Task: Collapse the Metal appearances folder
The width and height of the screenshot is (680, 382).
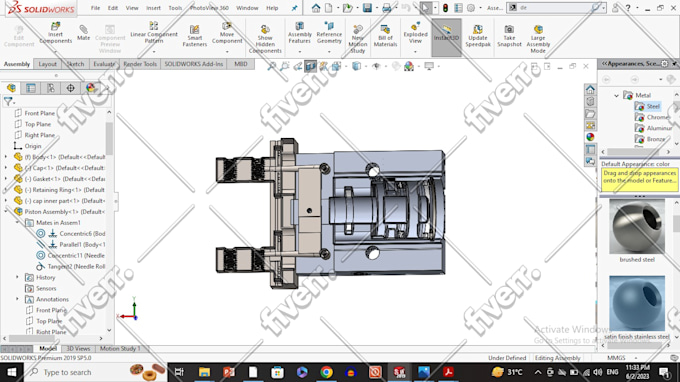Action: pos(616,95)
